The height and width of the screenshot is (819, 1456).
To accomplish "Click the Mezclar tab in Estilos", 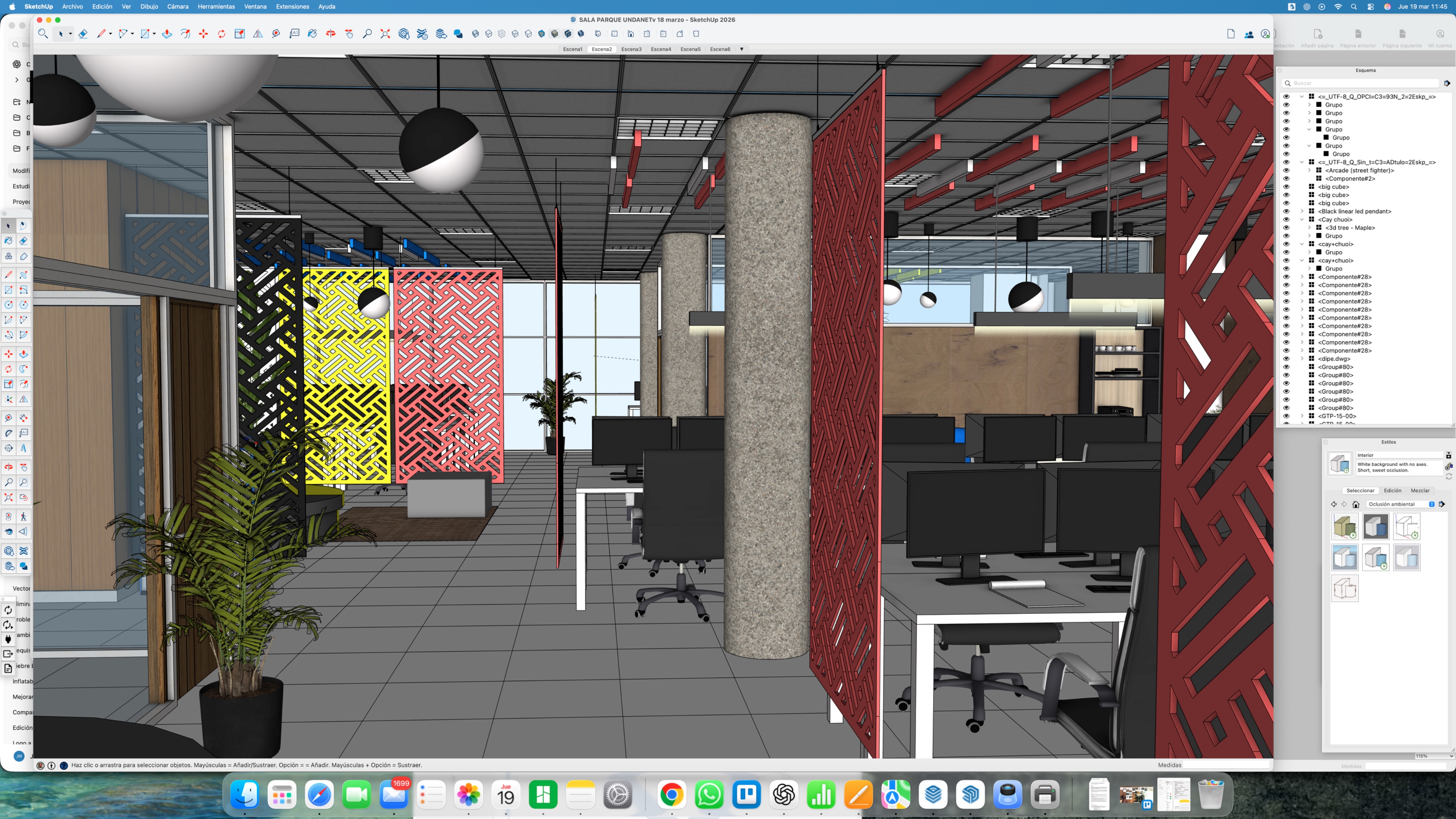I will pyautogui.click(x=1420, y=491).
